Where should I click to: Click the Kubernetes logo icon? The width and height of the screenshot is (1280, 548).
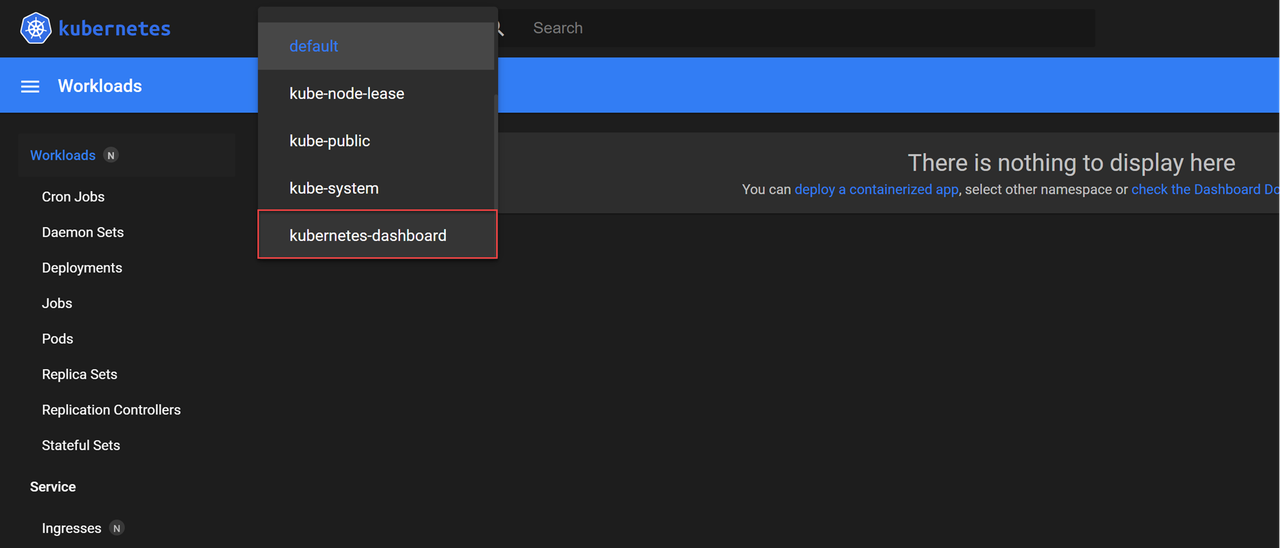click(x=36, y=28)
